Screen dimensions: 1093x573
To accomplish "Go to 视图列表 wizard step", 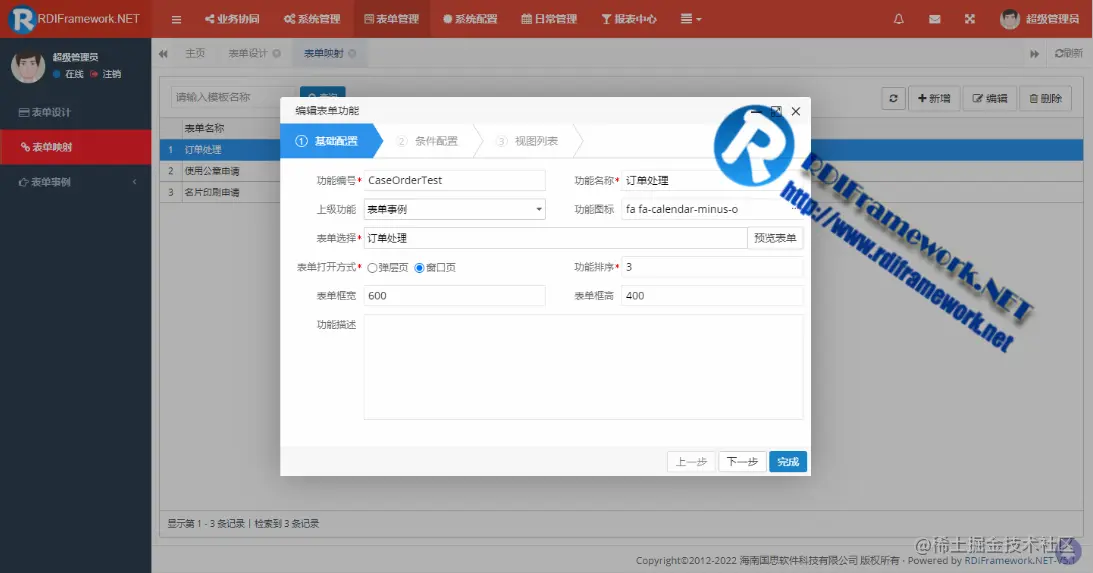I will [x=527, y=141].
